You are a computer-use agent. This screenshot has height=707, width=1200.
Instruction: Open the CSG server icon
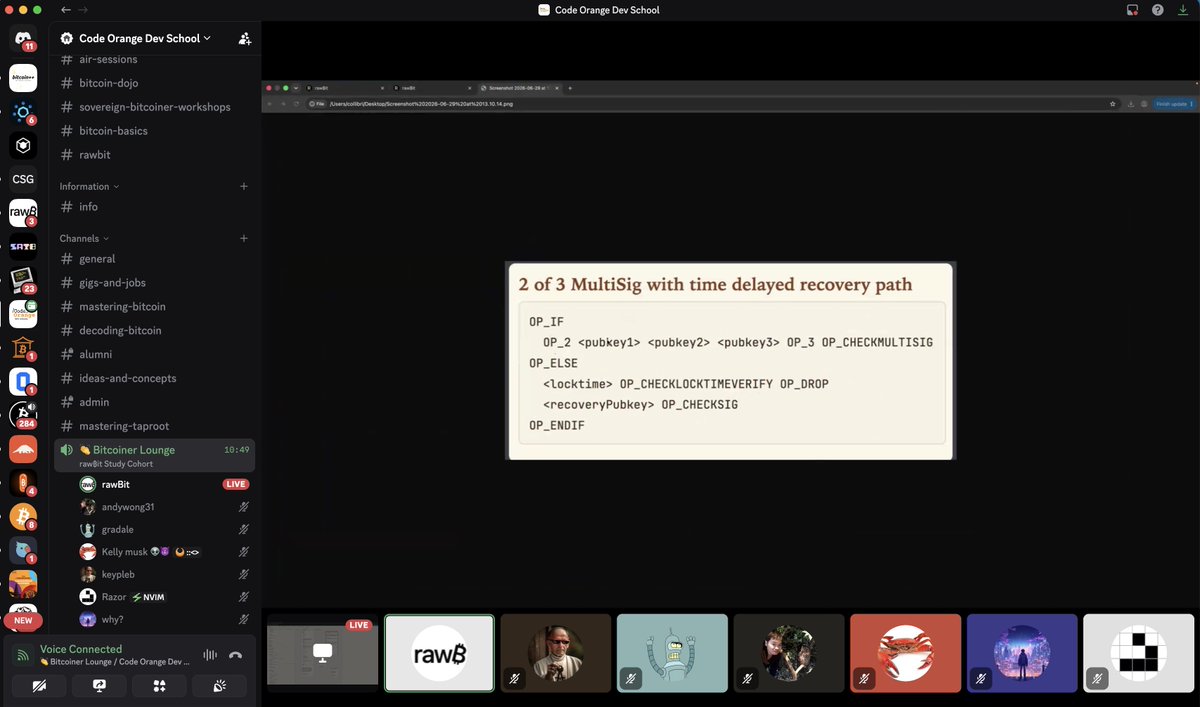(x=23, y=180)
